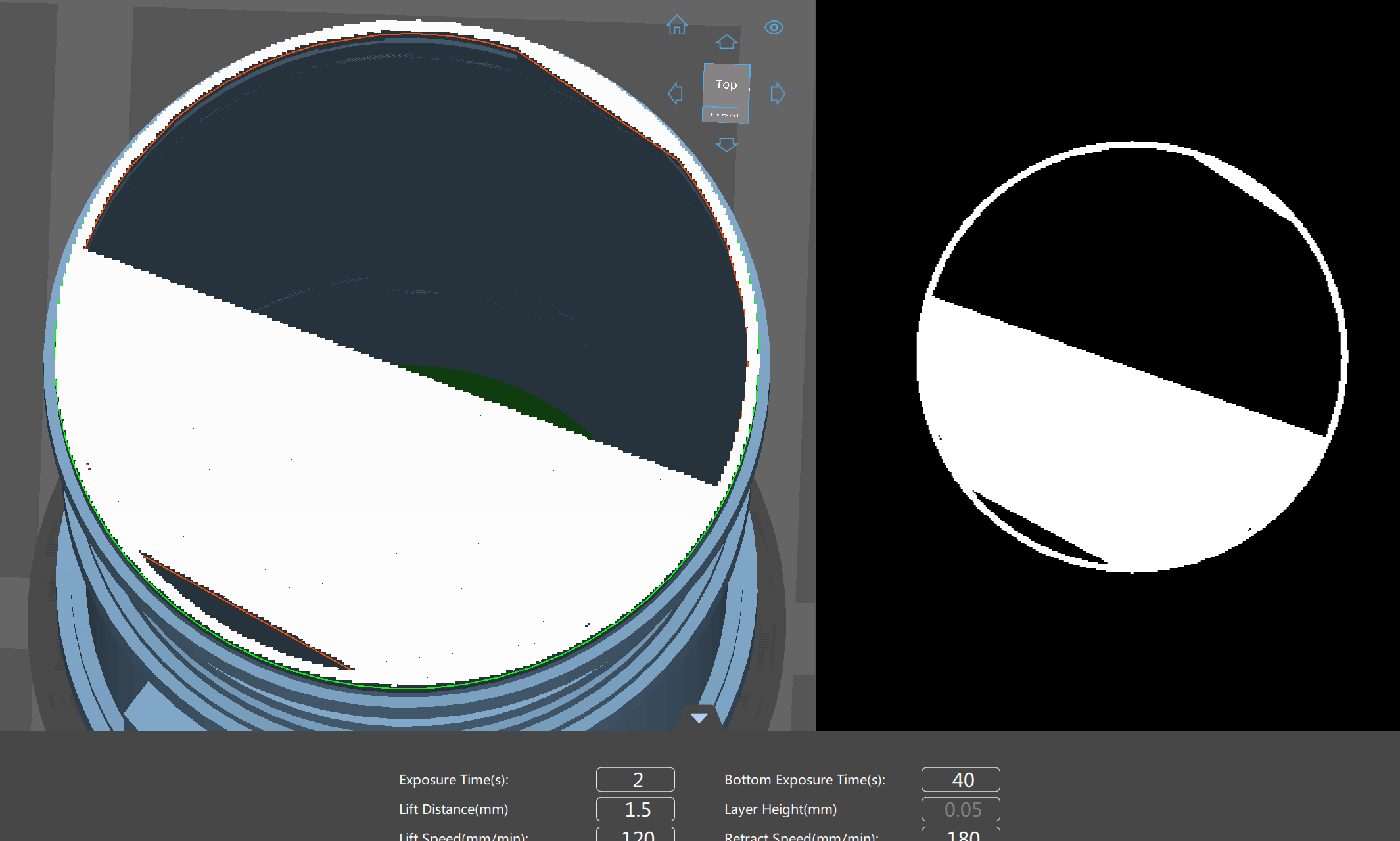Rotate view left with the left arrow
Viewport: 1400px width, 841px height.
[675, 93]
